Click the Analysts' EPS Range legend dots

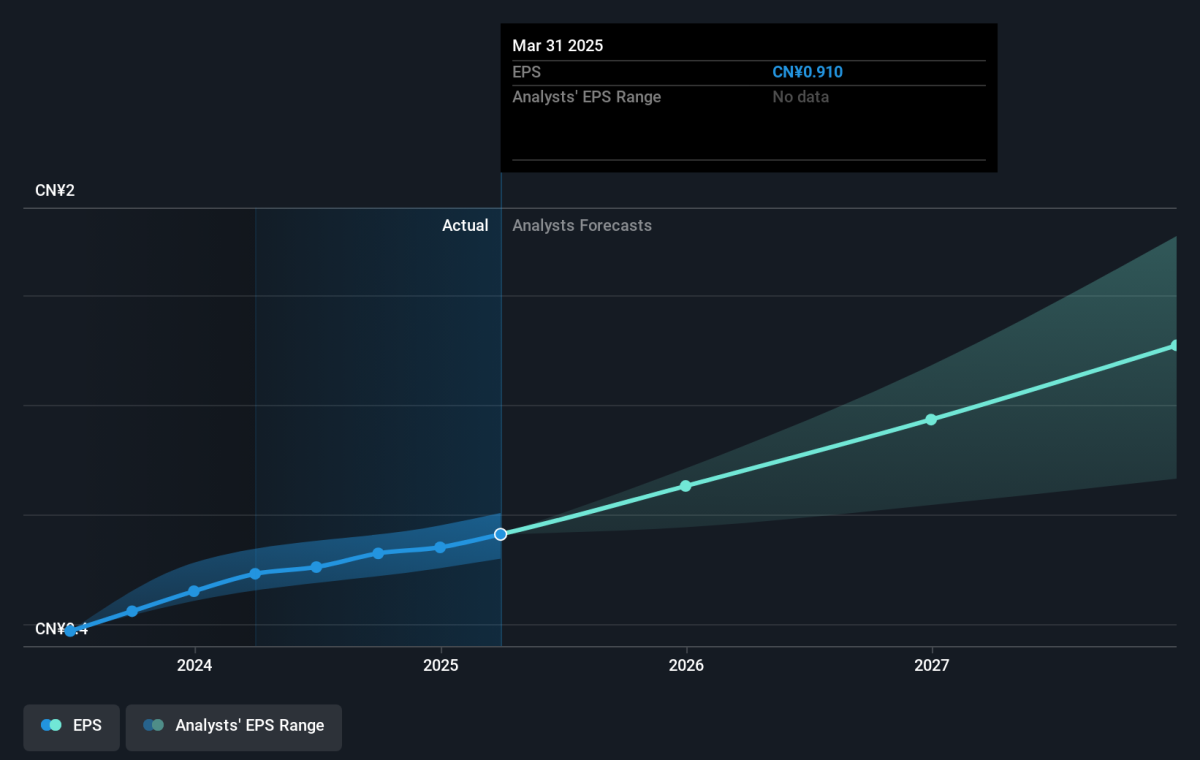(153, 726)
